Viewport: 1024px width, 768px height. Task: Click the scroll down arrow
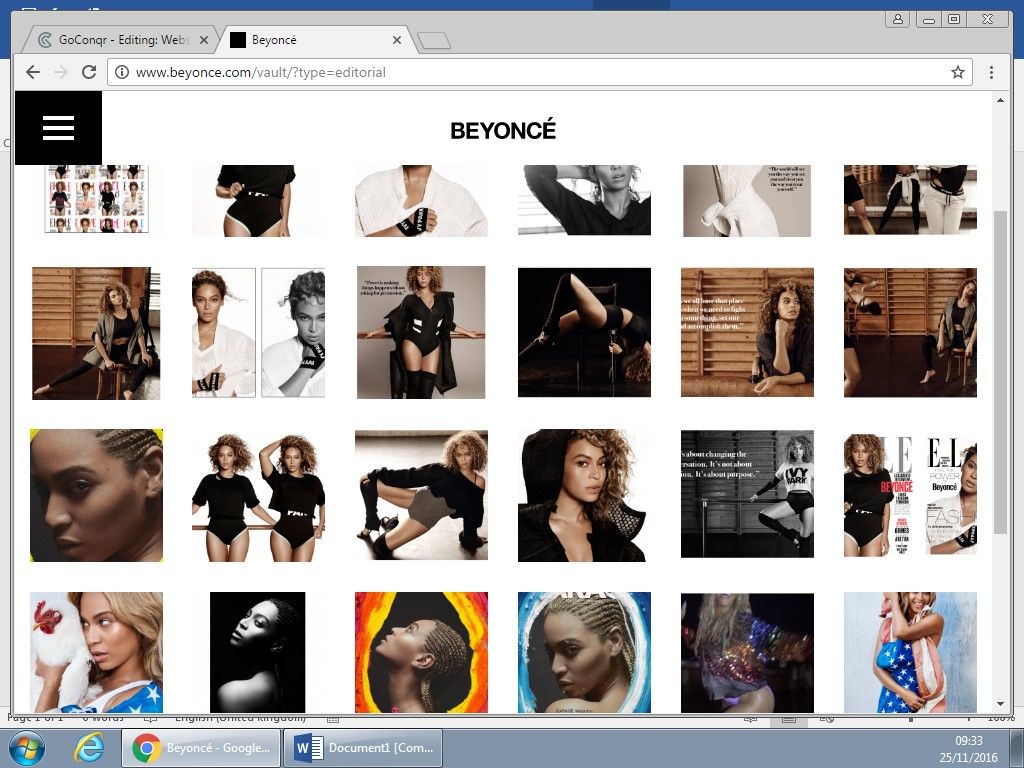click(x=1000, y=704)
